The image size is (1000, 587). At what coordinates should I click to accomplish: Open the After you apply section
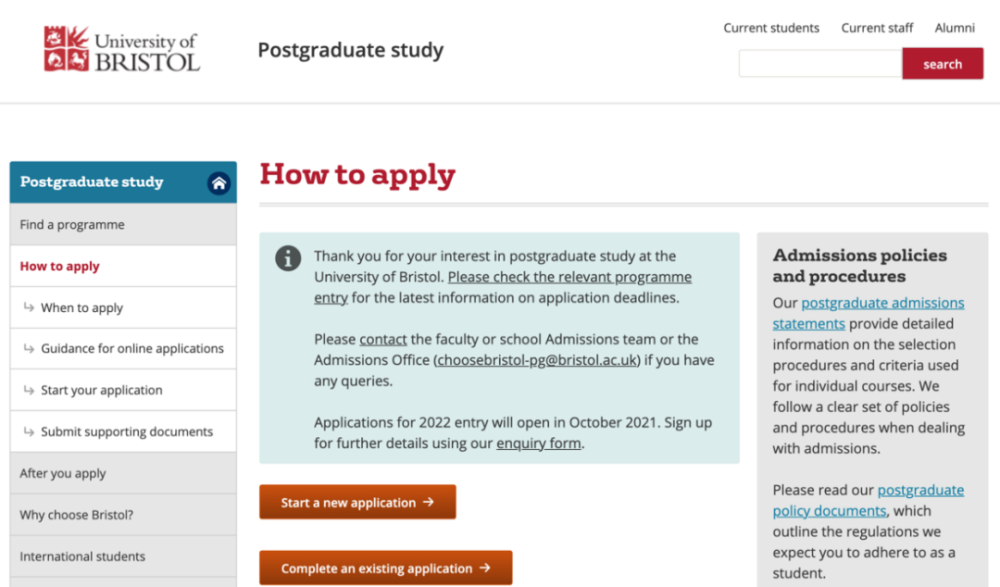click(123, 473)
